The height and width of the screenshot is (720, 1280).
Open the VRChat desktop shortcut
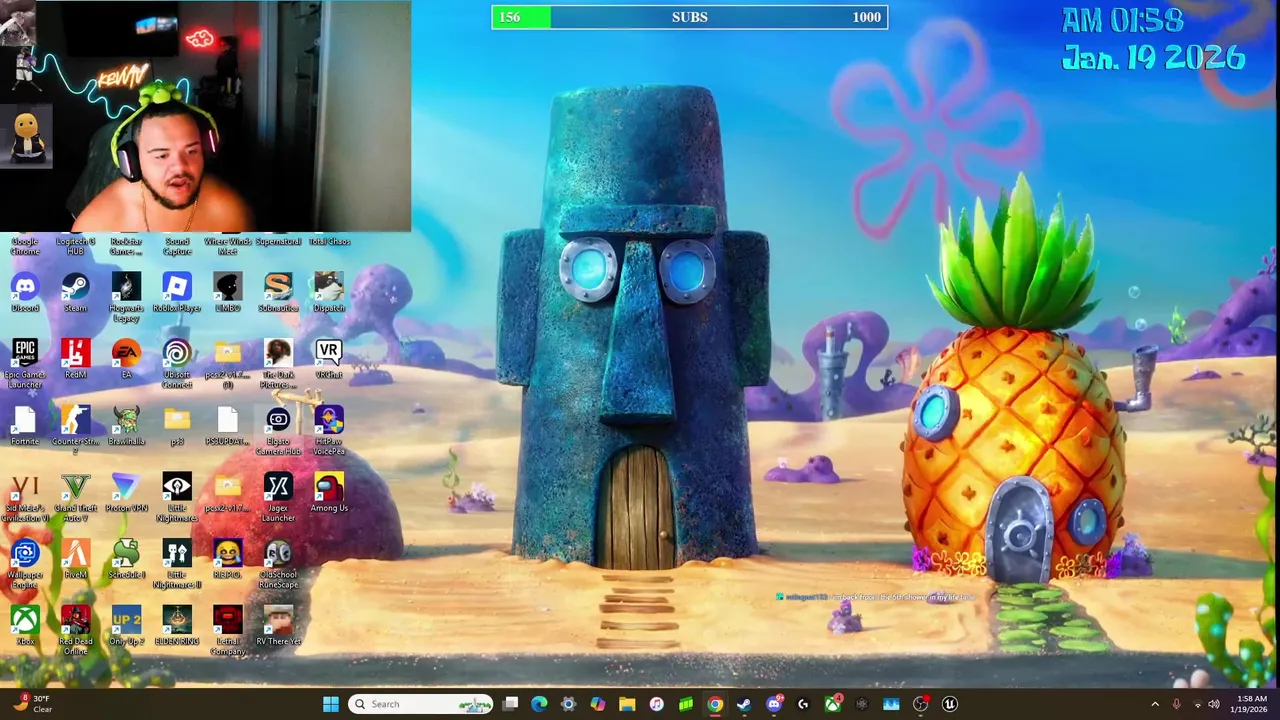click(x=329, y=359)
